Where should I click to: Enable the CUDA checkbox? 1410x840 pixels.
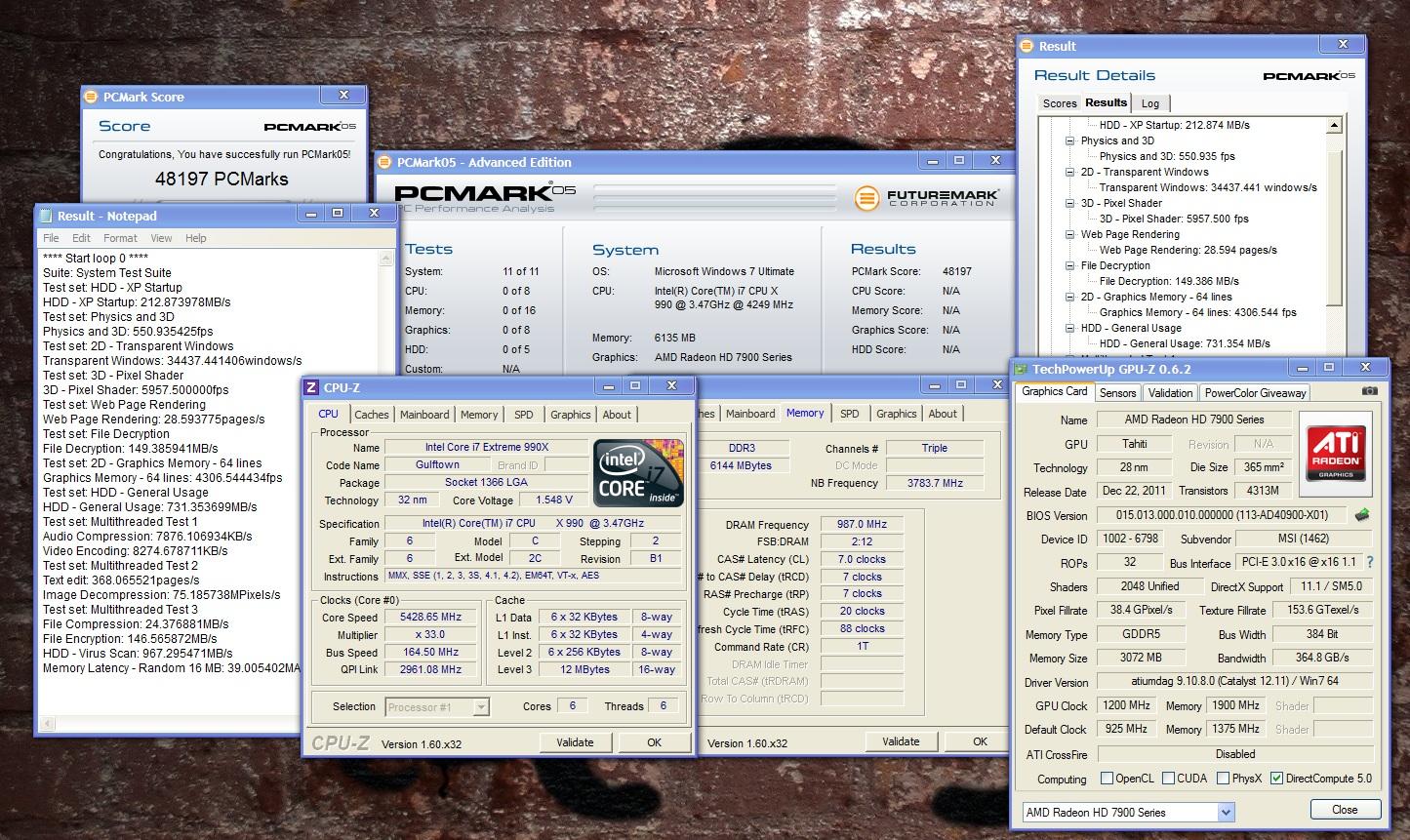click(x=1168, y=779)
